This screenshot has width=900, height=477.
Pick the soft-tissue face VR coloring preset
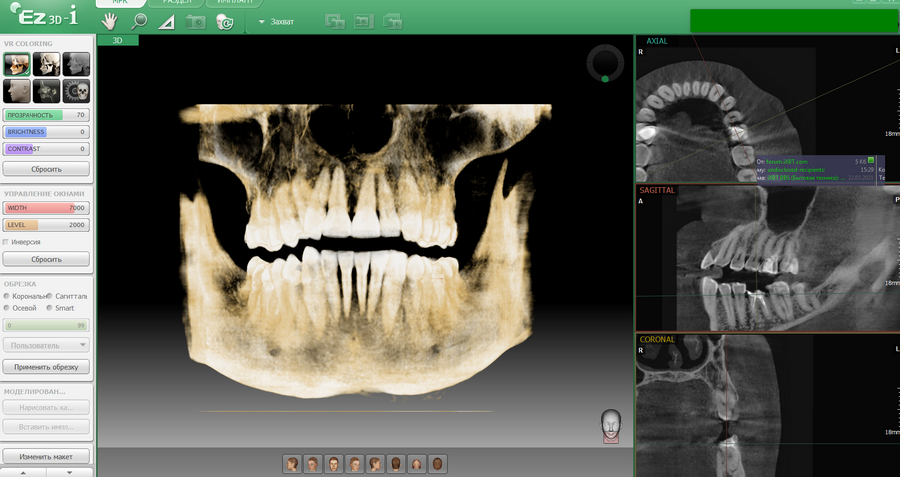(16, 92)
